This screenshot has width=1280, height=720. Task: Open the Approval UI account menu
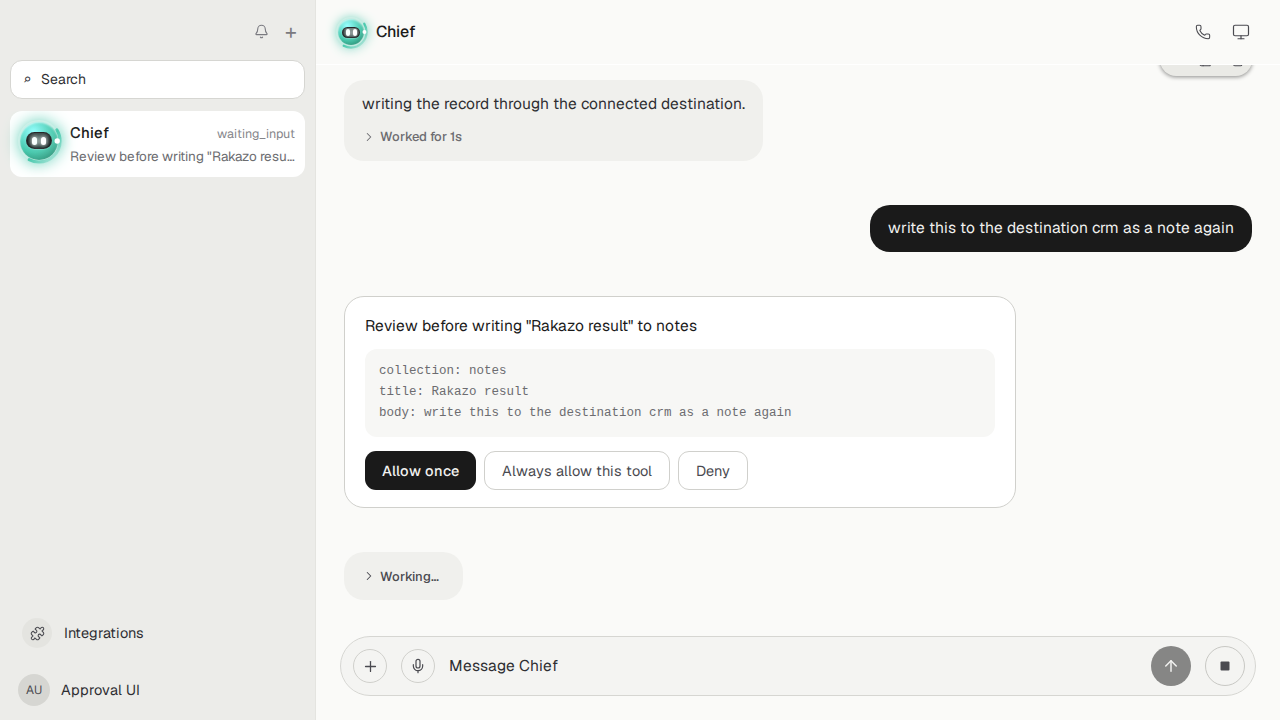coord(80,690)
